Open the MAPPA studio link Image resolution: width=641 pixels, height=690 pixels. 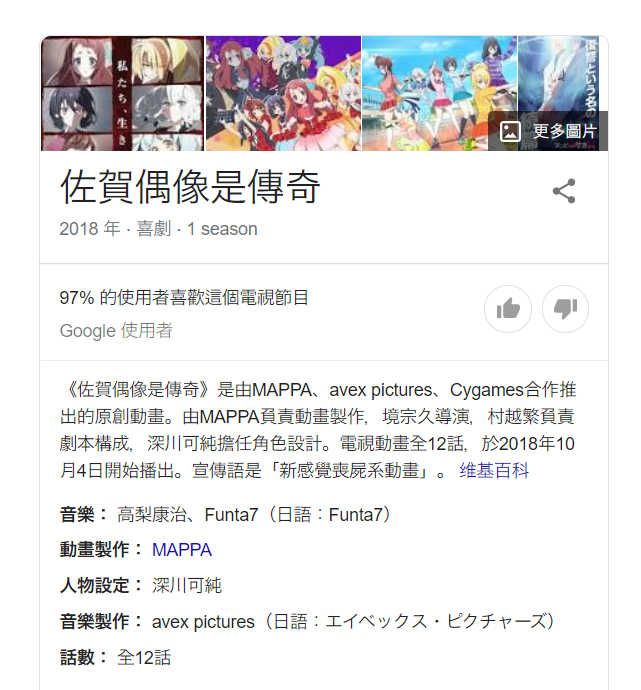[x=182, y=550]
